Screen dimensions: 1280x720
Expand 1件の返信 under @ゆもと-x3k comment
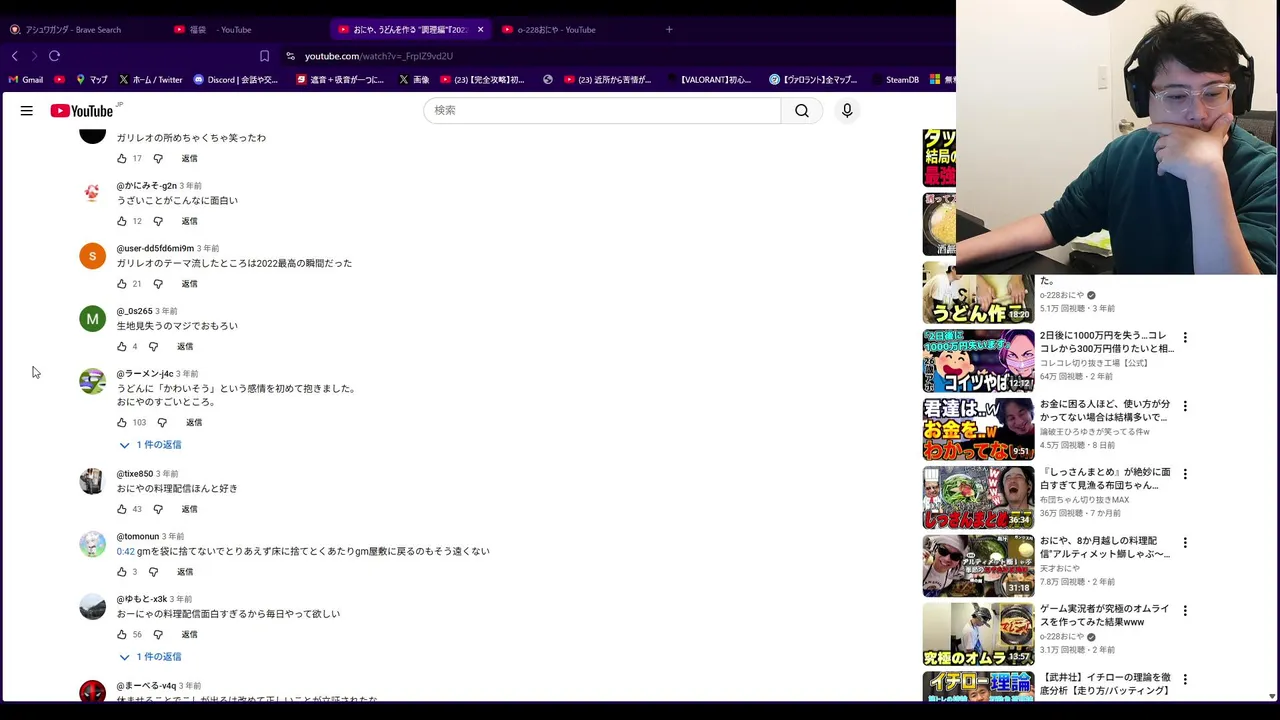(151, 657)
